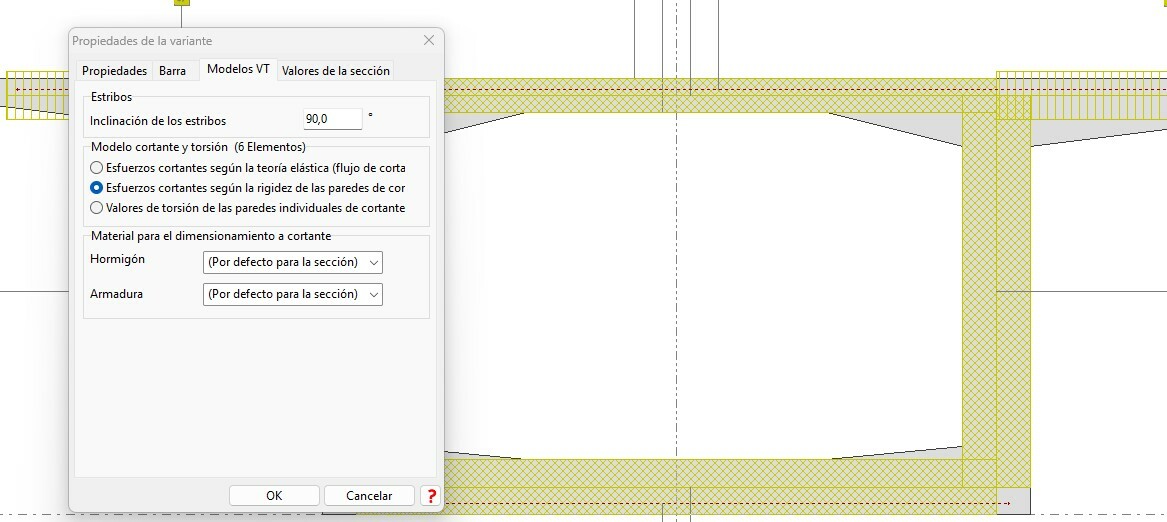The width and height of the screenshot is (1167, 522).
Task: Click the gray square at bottom-right section corner
Action: (1014, 501)
